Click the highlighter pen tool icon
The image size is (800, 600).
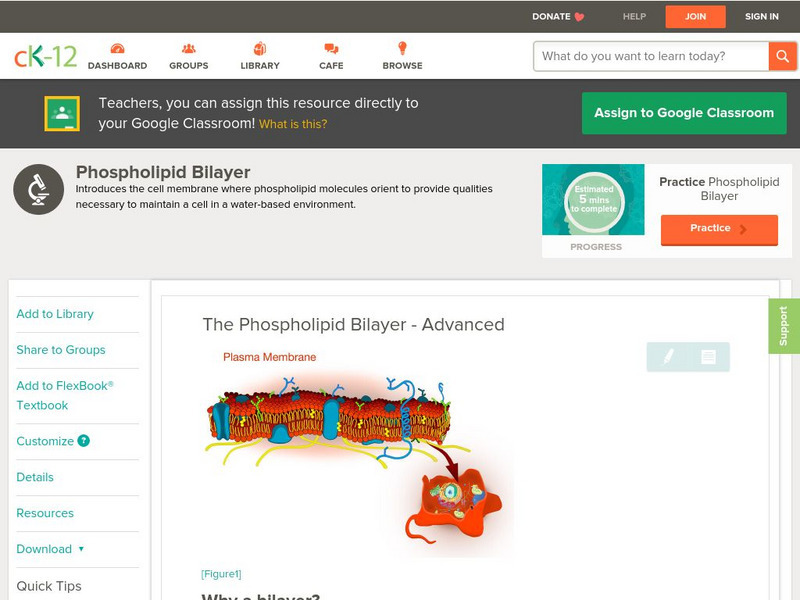(x=668, y=356)
